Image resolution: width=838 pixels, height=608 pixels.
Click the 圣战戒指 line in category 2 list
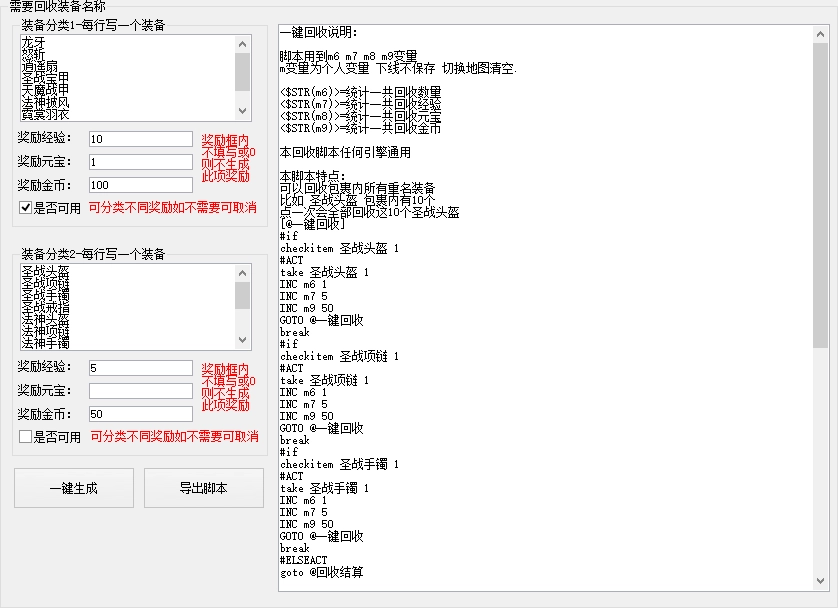(44, 307)
